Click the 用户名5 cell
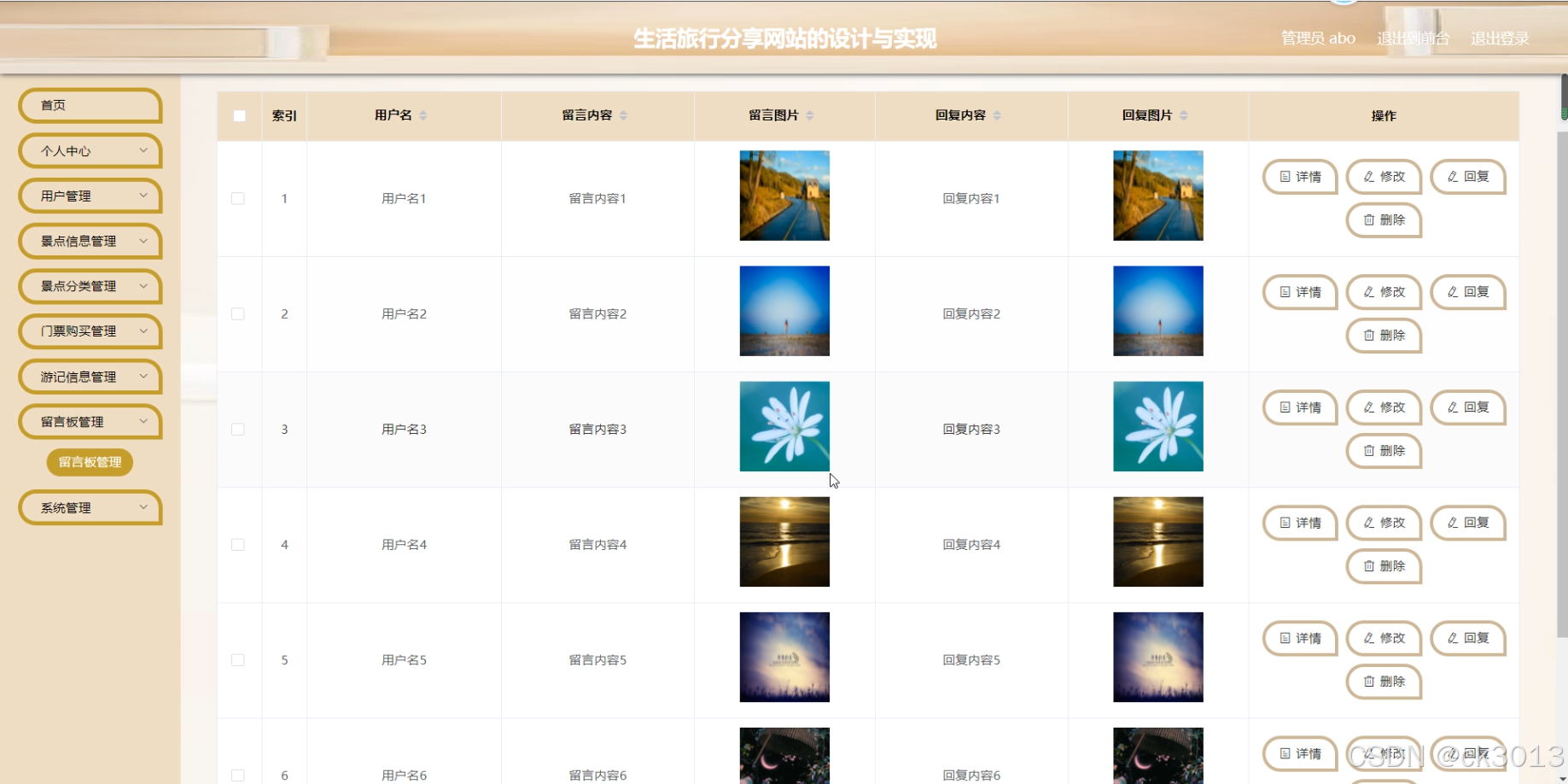This screenshot has height=784, width=1568. (404, 659)
